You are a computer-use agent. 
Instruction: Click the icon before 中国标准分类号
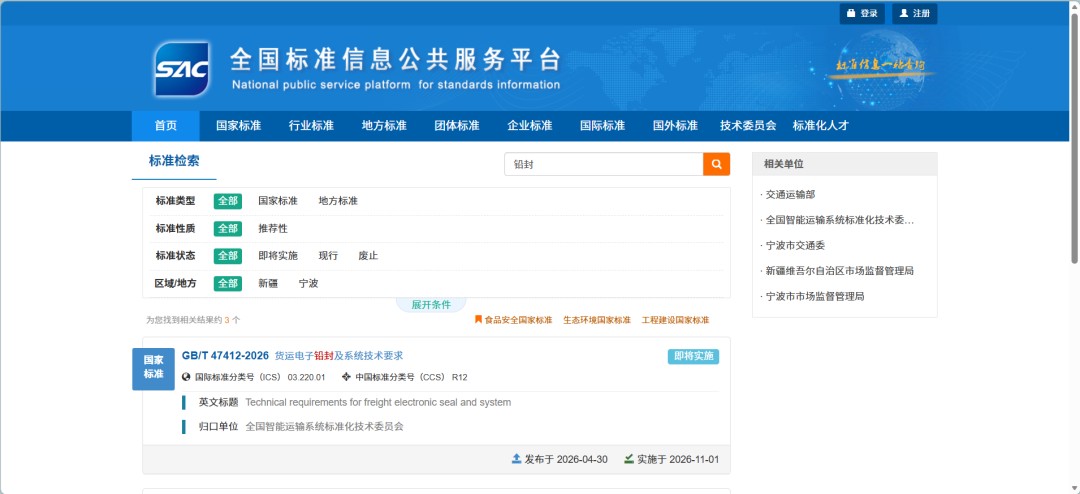pos(346,377)
